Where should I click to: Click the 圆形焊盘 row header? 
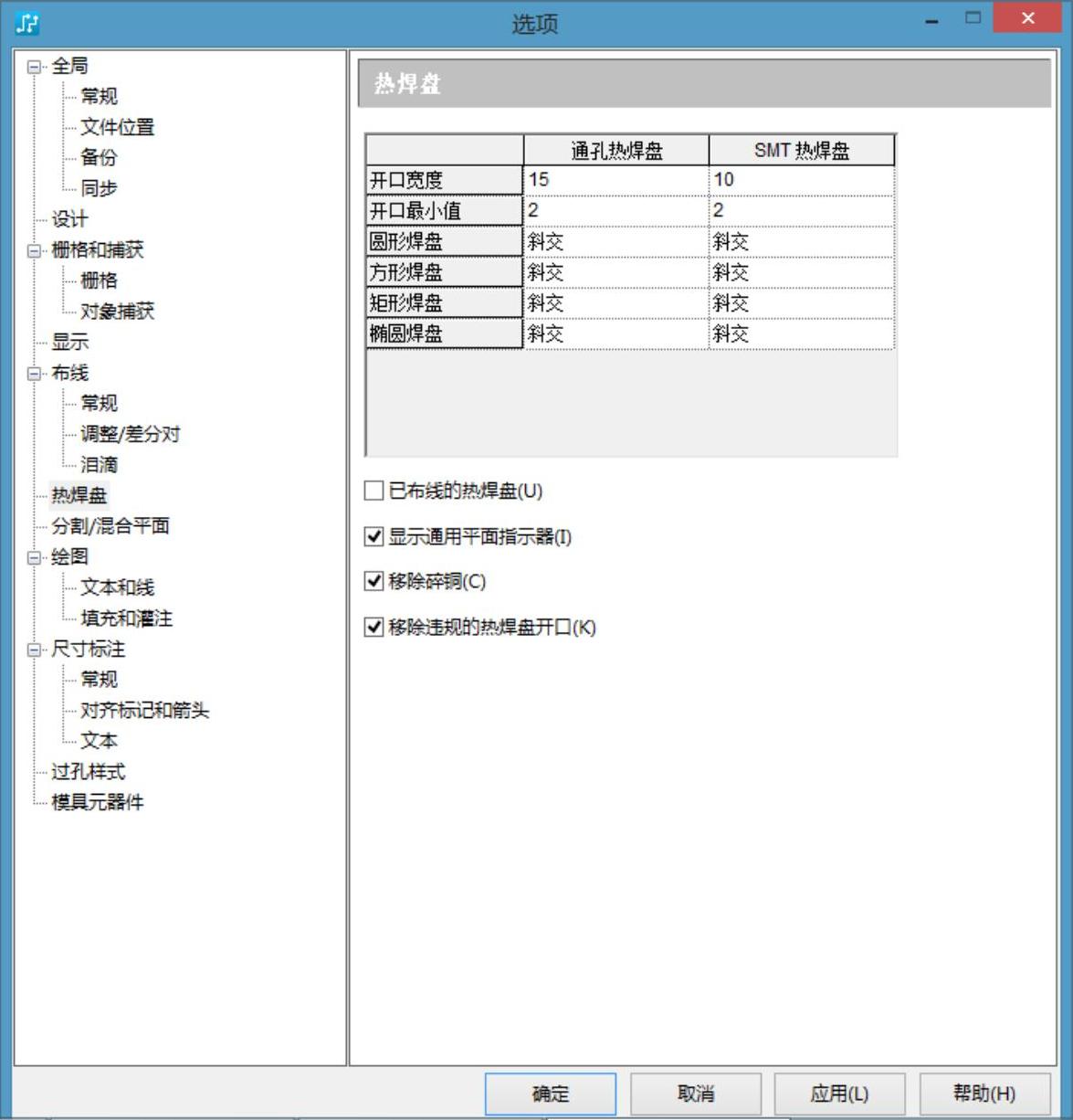pyautogui.click(x=445, y=242)
